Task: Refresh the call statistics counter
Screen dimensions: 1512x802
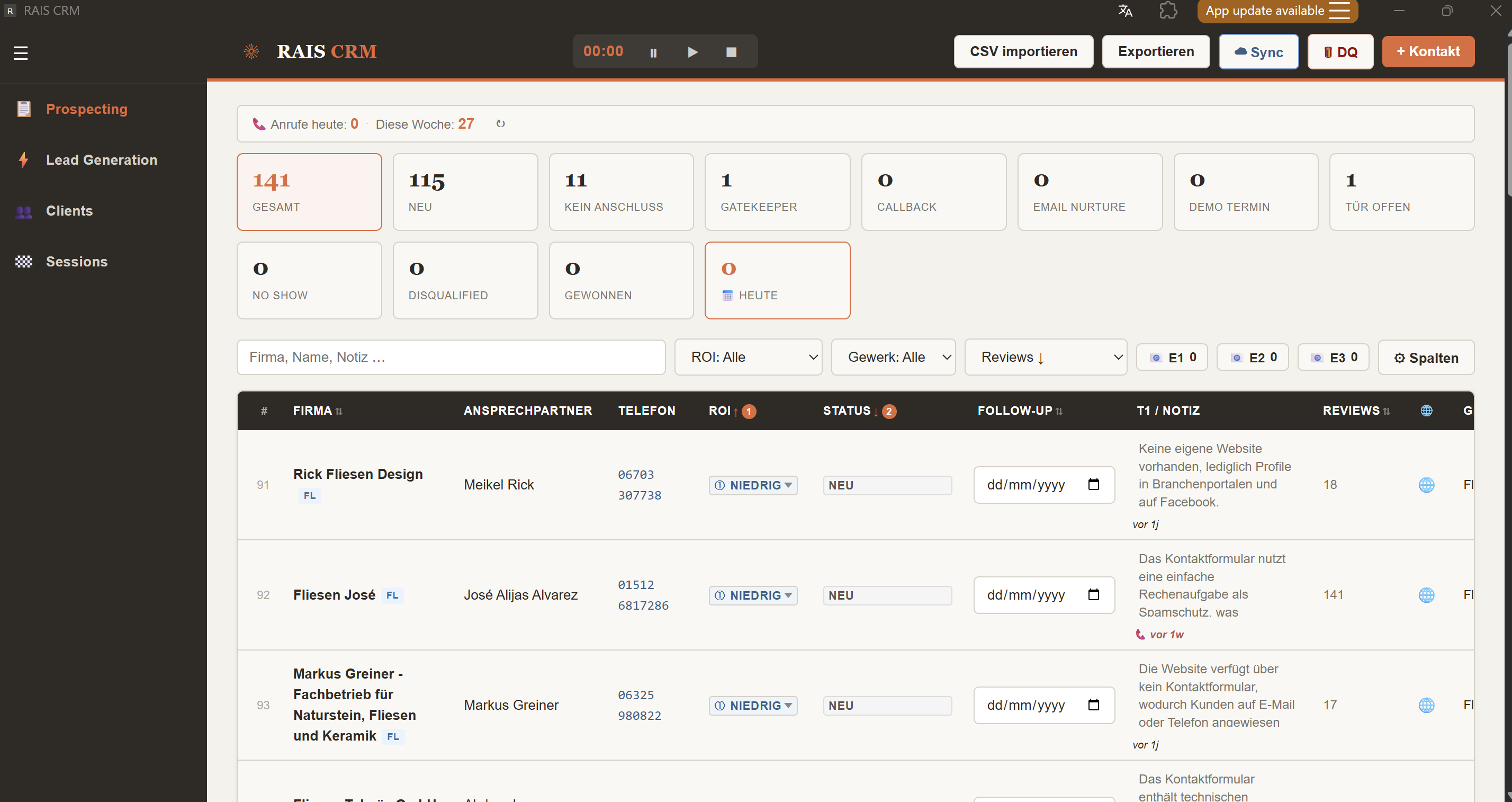Action: coord(501,124)
